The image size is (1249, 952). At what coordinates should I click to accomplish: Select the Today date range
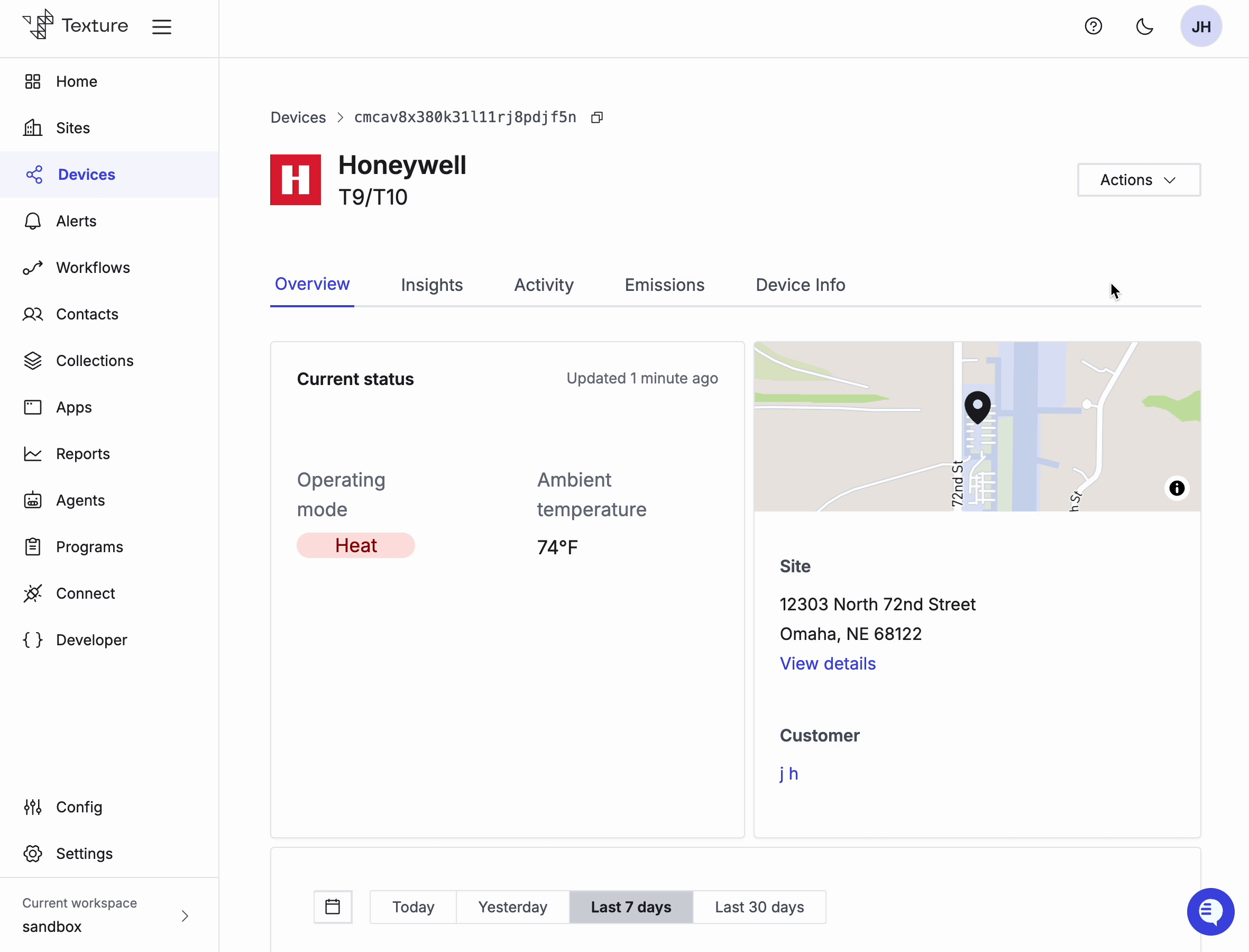coord(413,907)
